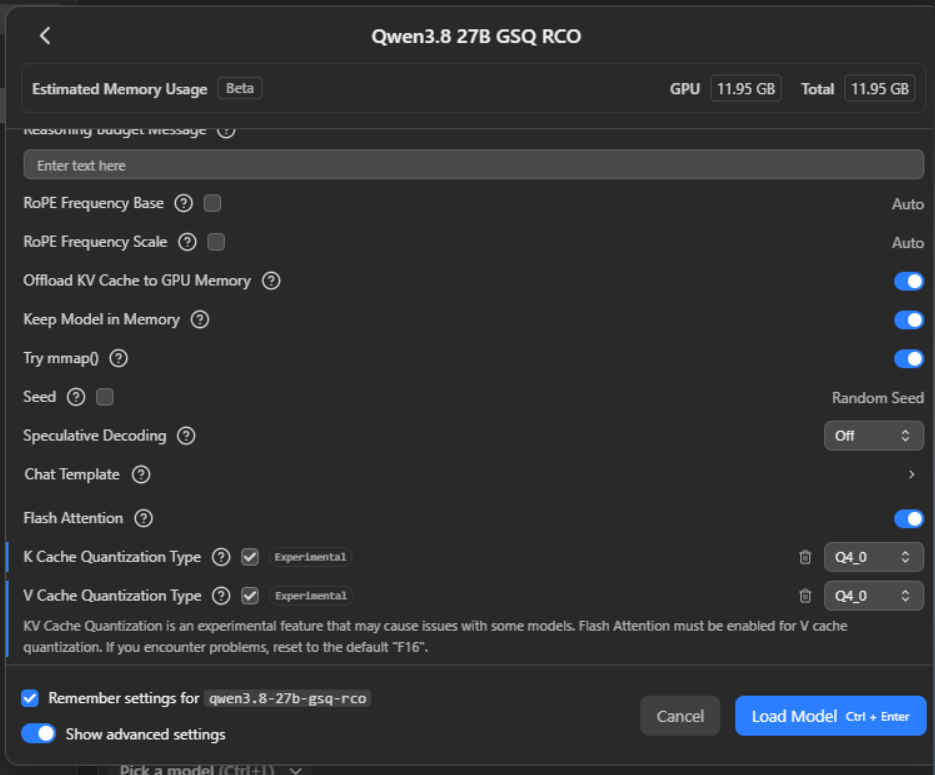Click the Random Seed value text
Screen dimensions: 935x775
pos(878,398)
